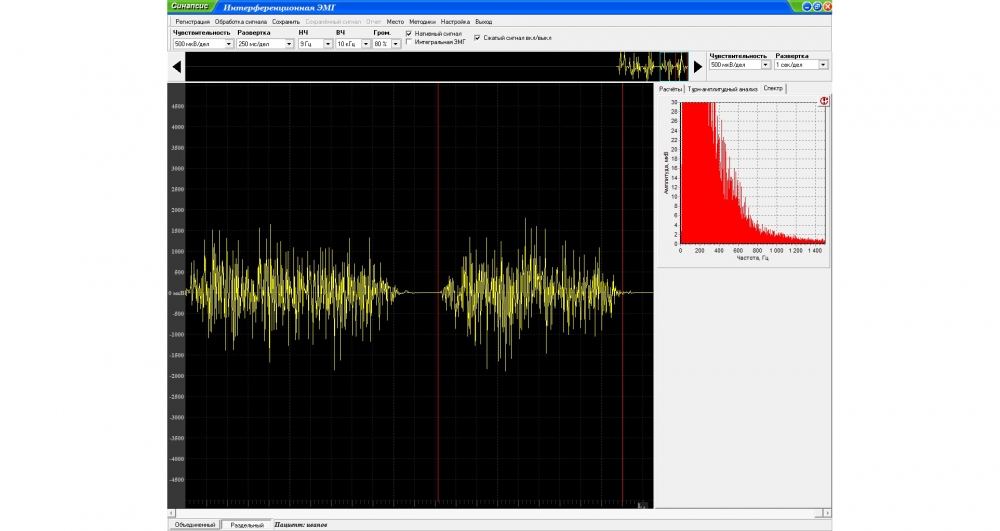Expand the overview Развертка 1 сек/дел dropdown
This screenshot has height=531, width=1000.
(x=823, y=65)
